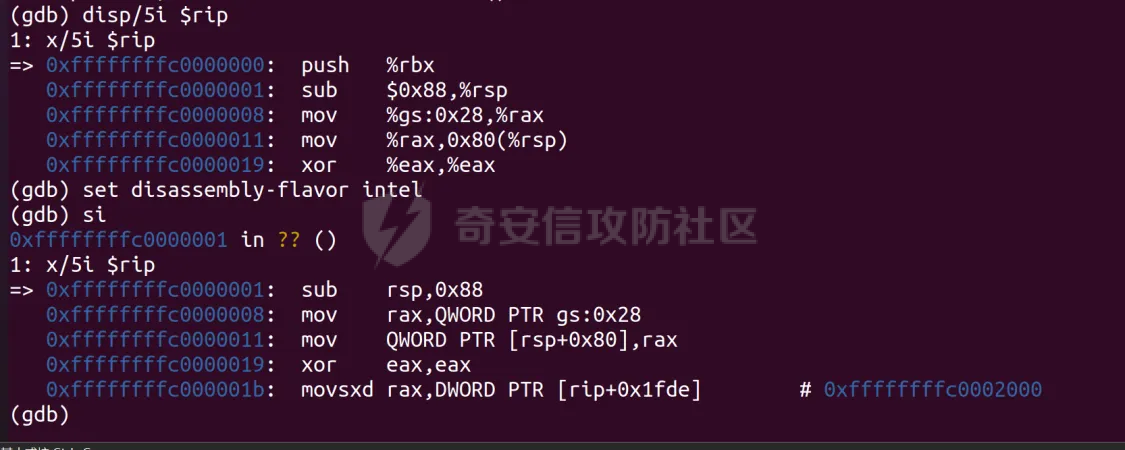The image size is (1125, 450).
Task: Click the shield logo in the watermark
Action: tap(397, 230)
